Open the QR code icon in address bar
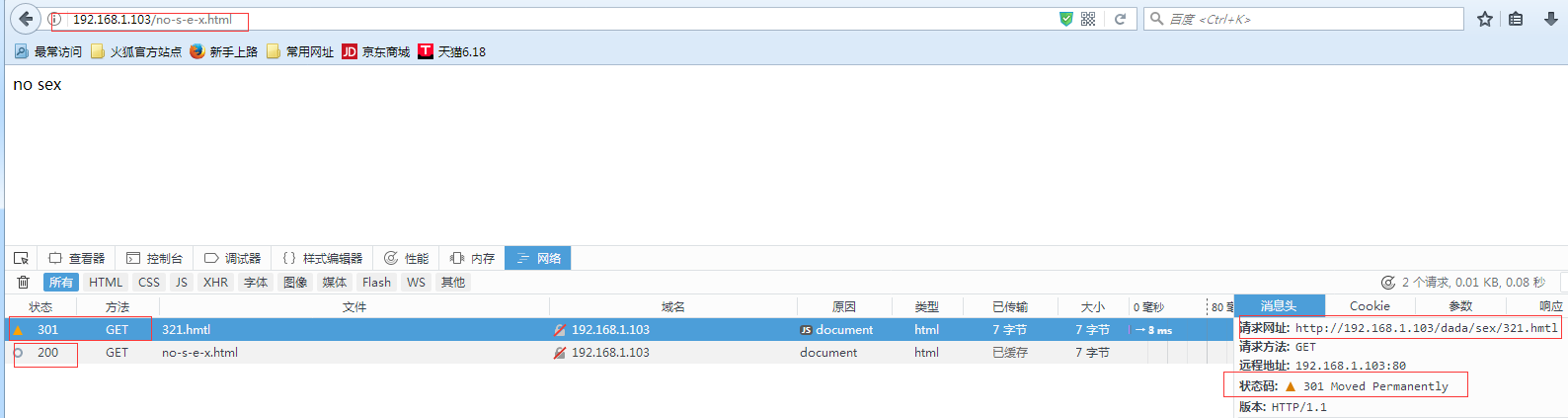This screenshot has height=418, width=1568. (x=1088, y=19)
